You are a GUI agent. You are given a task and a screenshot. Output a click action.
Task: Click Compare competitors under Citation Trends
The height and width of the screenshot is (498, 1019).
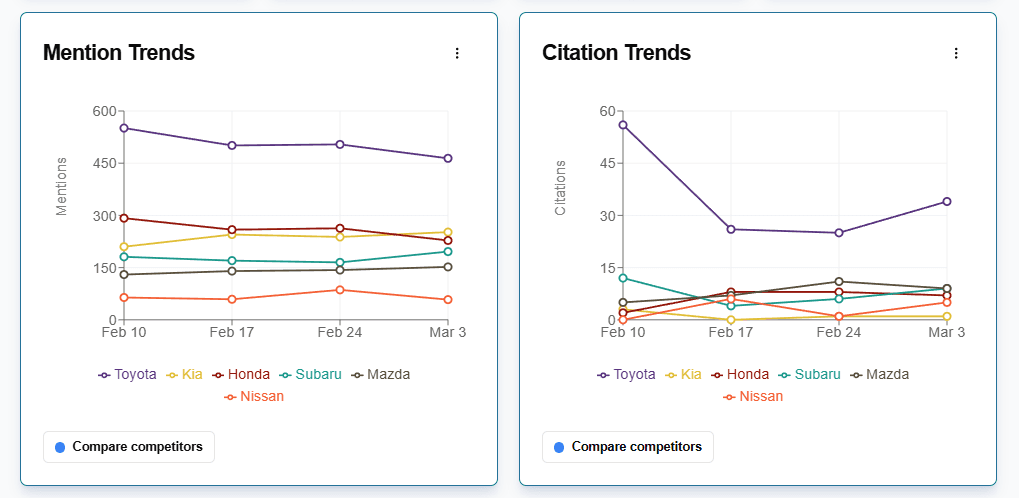pyautogui.click(x=628, y=447)
